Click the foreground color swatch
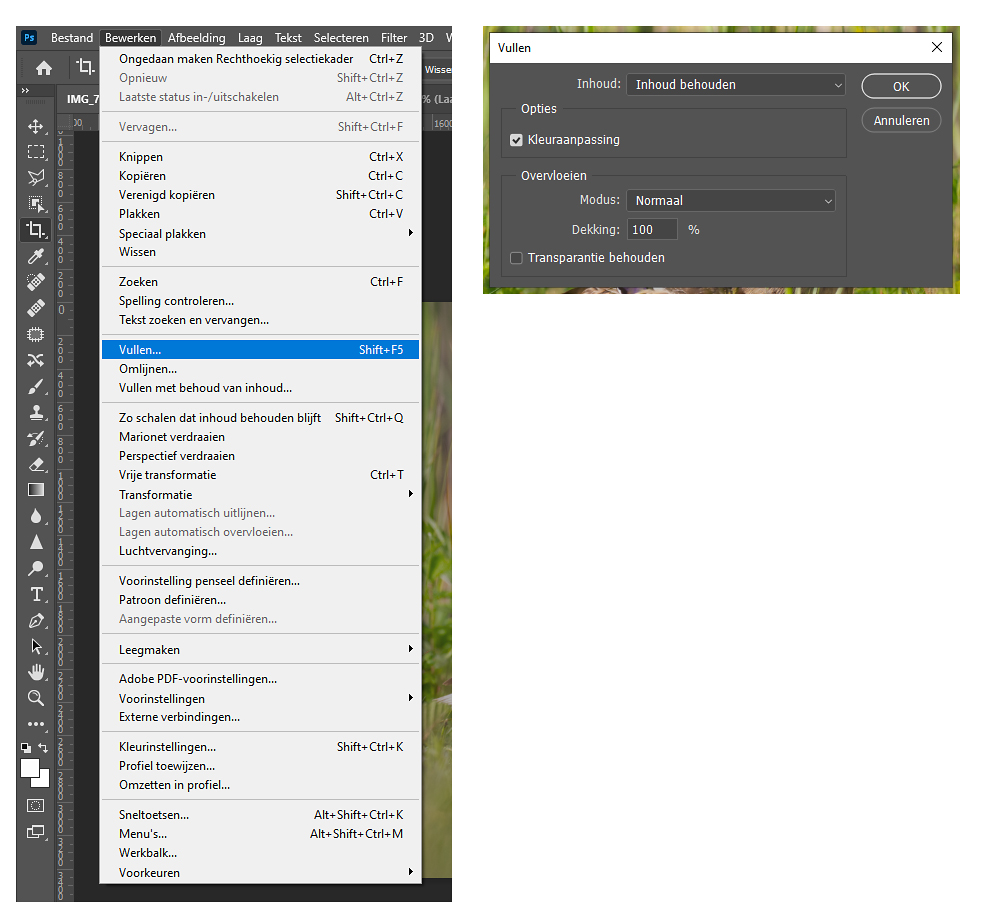The width and height of the screenshot is (988, 924). point(30,768)
